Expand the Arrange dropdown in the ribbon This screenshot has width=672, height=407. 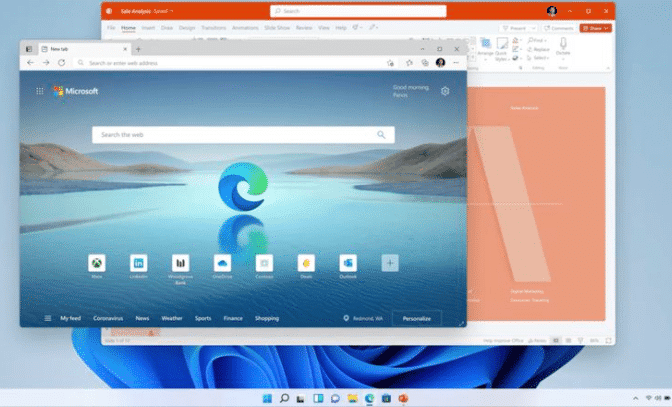coord(487,59)
